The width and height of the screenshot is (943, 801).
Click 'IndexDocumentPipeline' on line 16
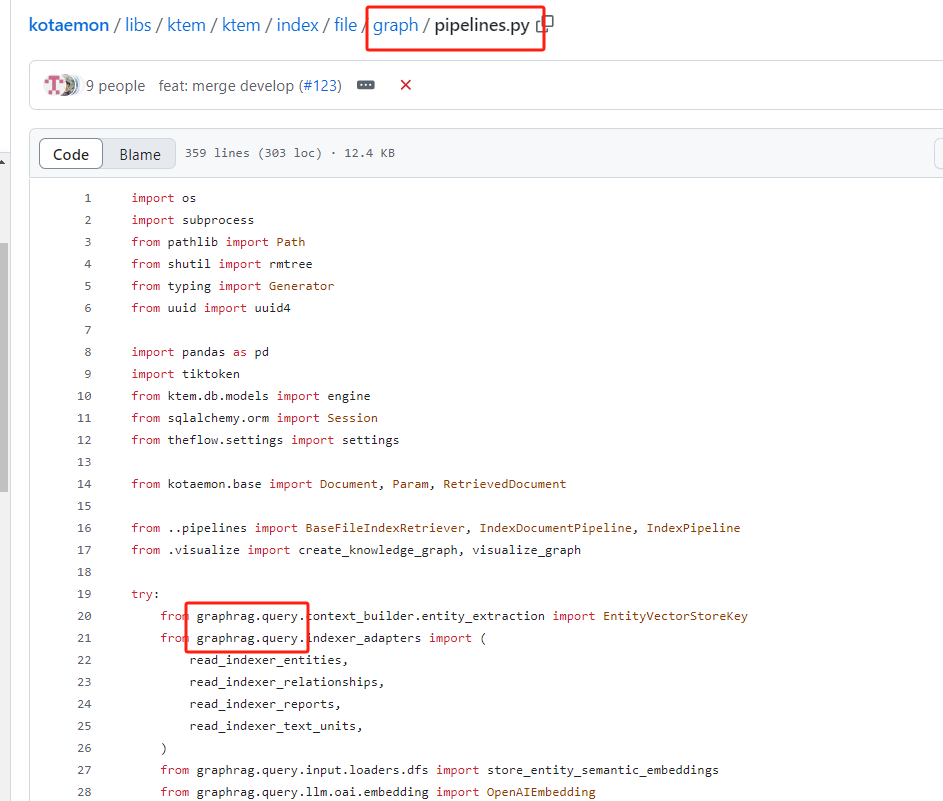(556, 528)
